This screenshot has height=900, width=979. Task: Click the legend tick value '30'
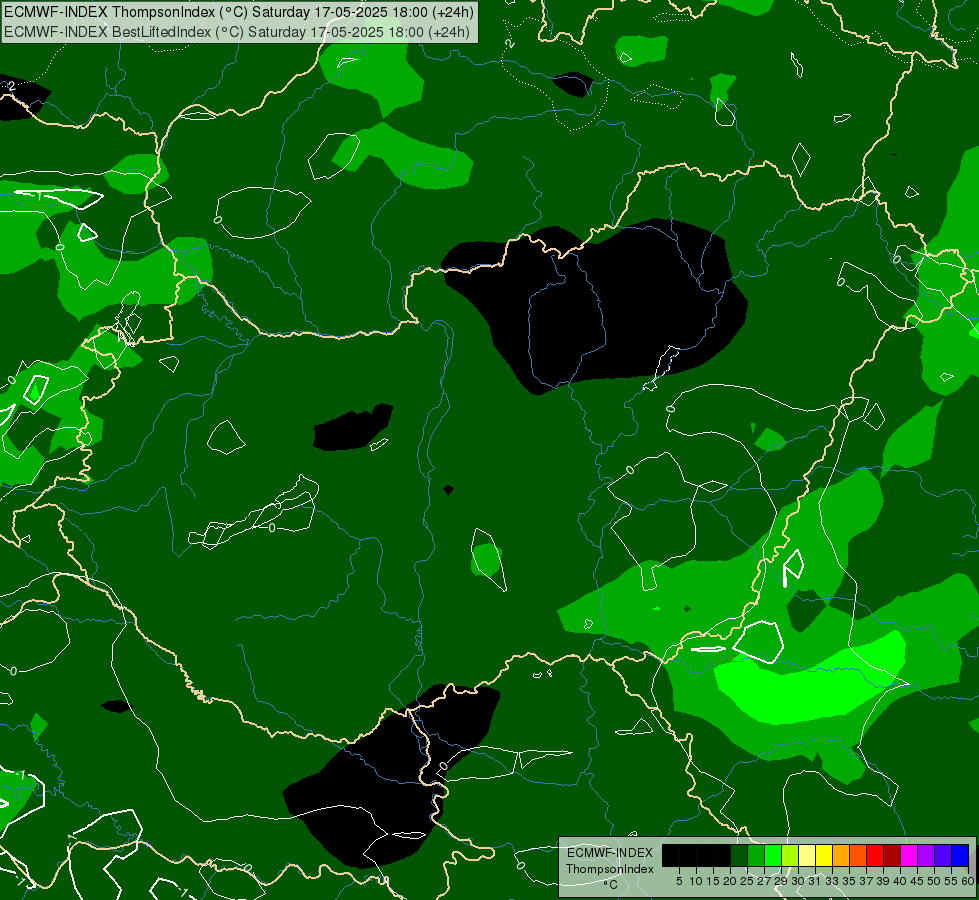tap(798, 881)
